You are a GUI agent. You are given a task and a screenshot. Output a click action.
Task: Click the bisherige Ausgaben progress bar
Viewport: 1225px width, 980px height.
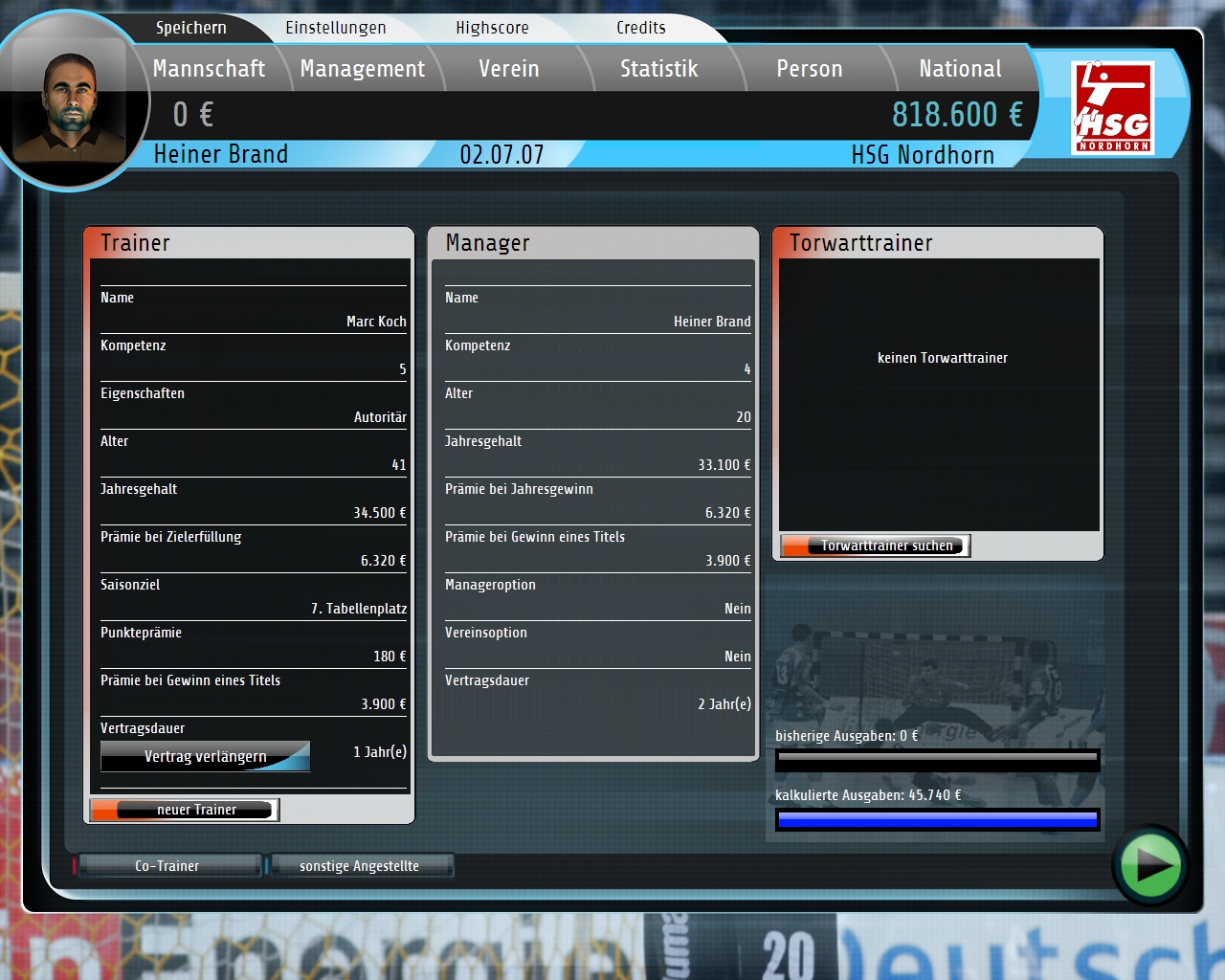[x=937, y=759]
